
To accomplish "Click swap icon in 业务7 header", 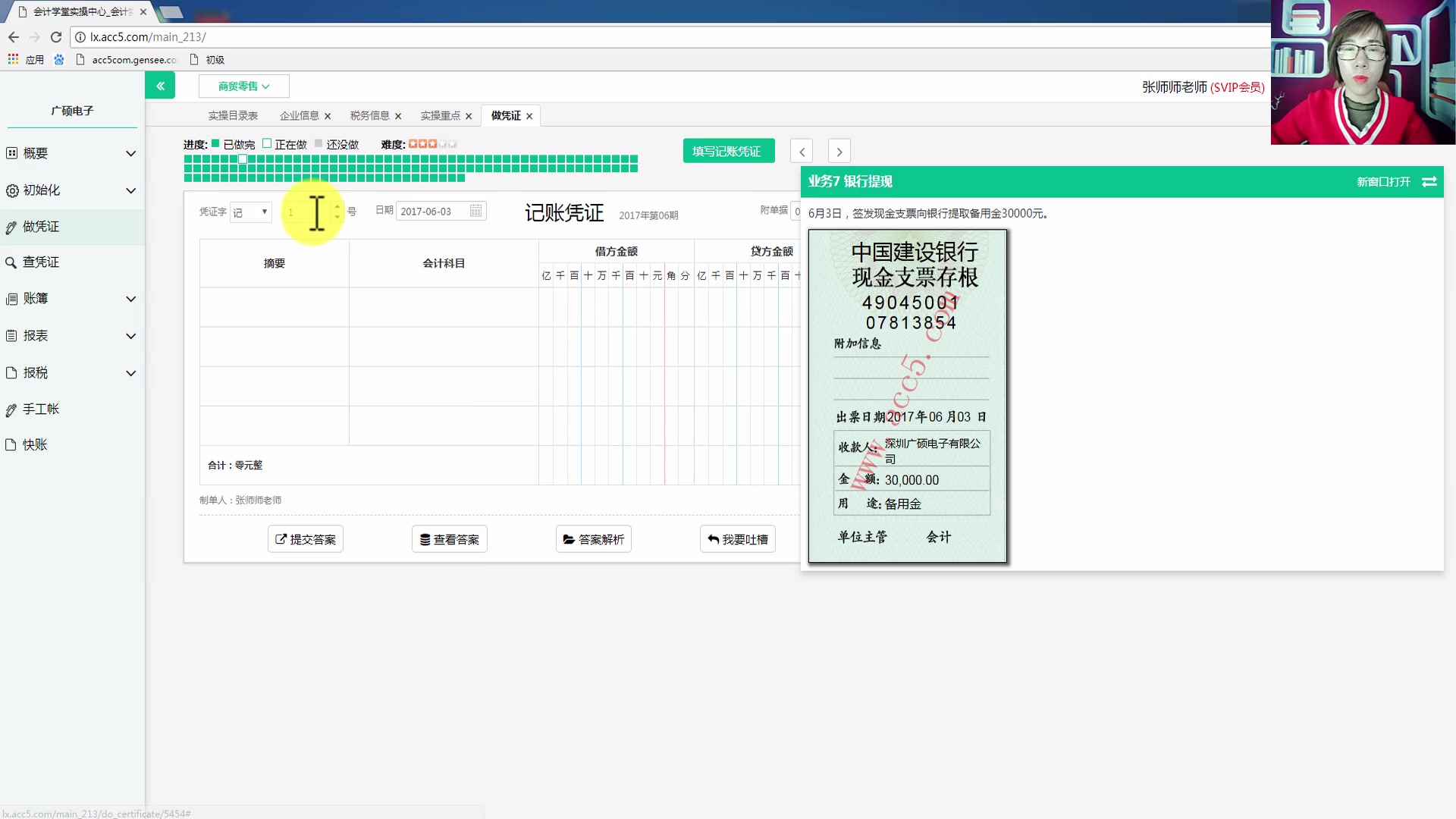I will (1429, 182).
